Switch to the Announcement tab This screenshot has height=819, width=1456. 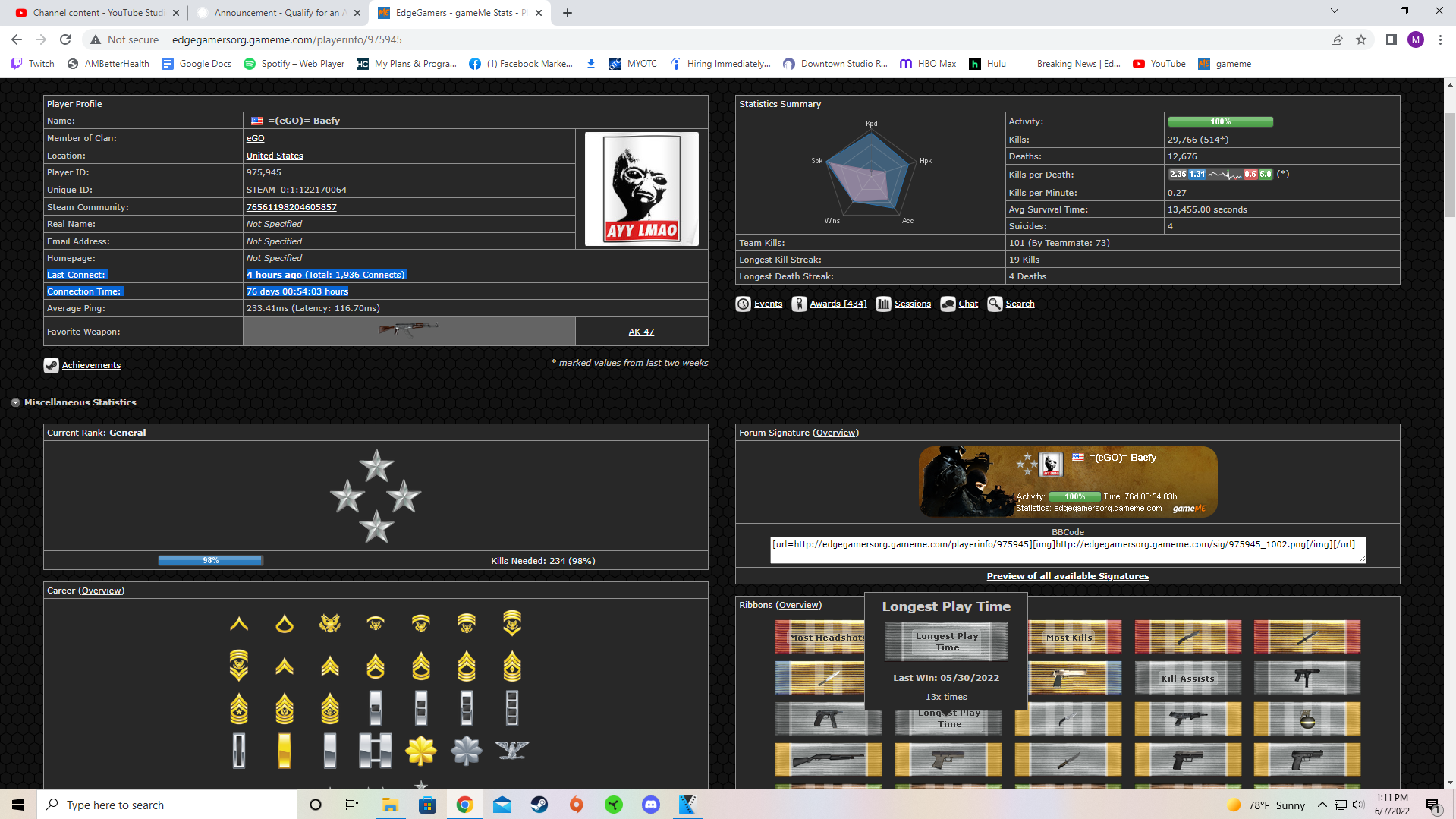(x=278, y=13)
